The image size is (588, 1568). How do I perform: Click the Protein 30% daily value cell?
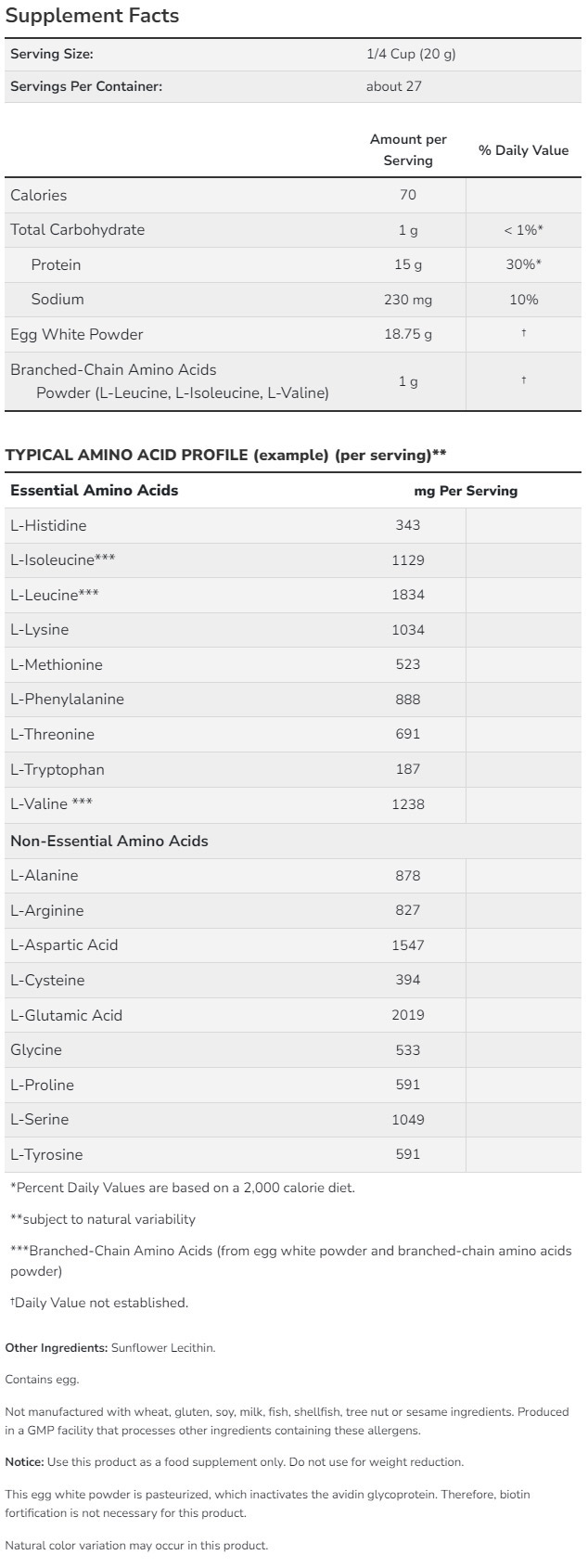tap(523, 264)
